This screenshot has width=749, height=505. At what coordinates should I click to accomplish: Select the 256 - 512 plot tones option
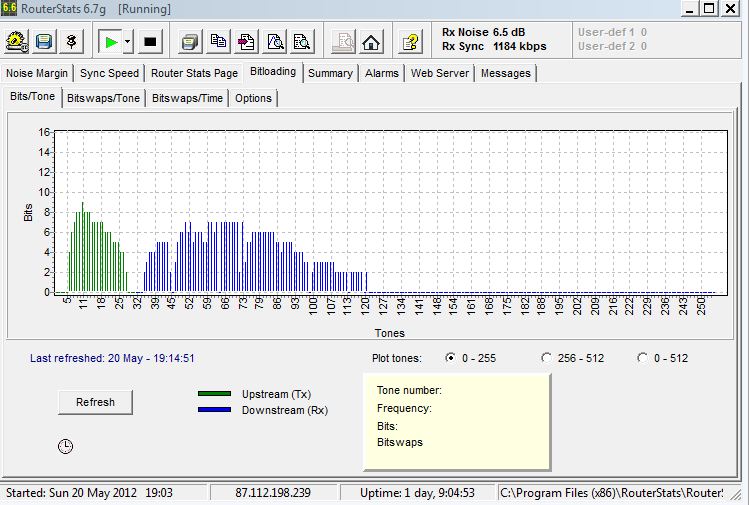(x=546, y=358)
